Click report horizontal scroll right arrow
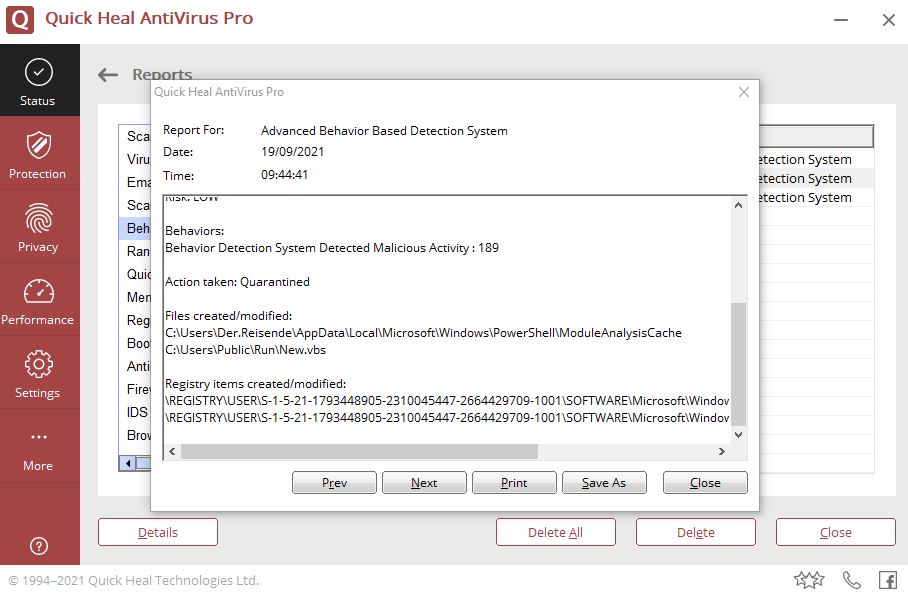Image resolution: width=908 pixels, height=593 pixels. tap(722, 451)
